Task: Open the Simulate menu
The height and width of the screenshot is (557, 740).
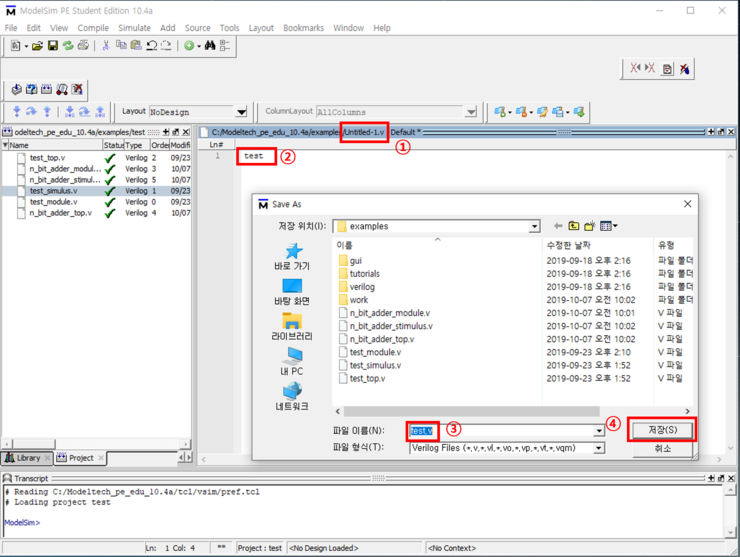Action: click(x=134, y=28)
